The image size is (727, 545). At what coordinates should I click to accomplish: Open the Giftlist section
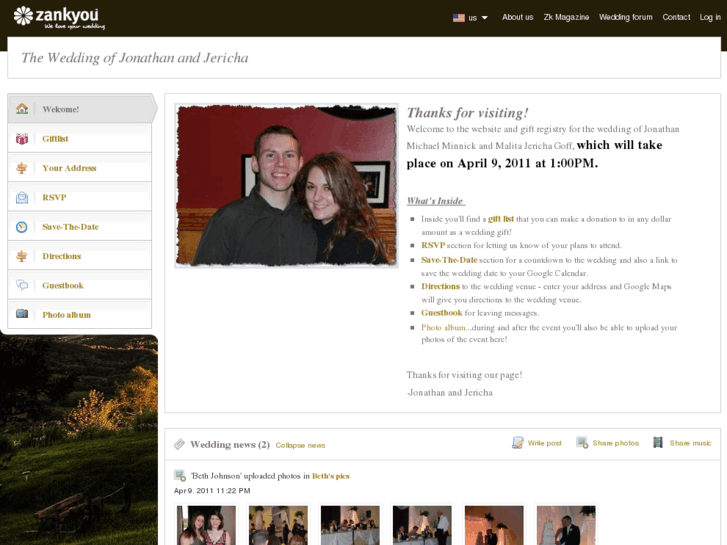79,138
